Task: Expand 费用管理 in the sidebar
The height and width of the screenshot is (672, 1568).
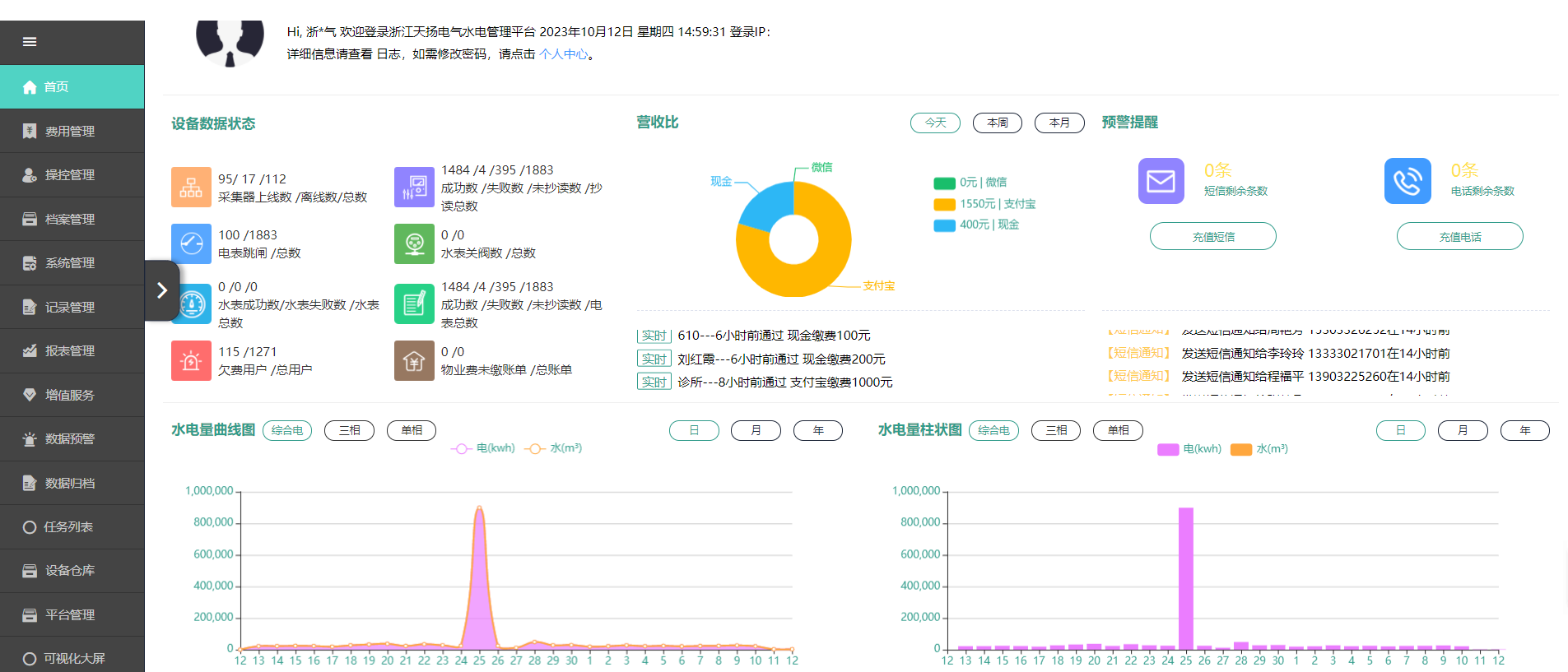Action: pyautogui.click(x=70, y=131)
